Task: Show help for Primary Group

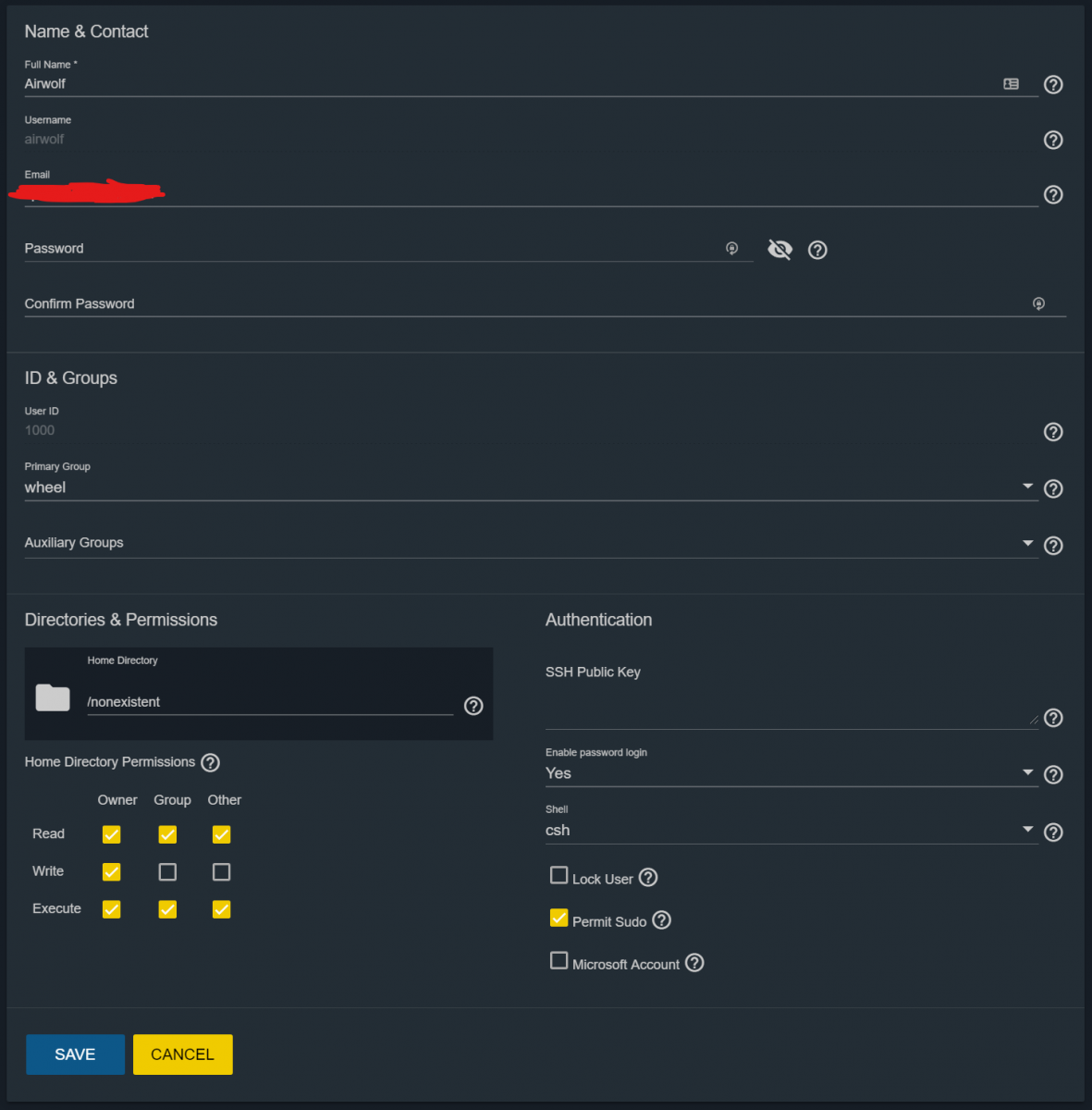Action: tap(1053, 488)
